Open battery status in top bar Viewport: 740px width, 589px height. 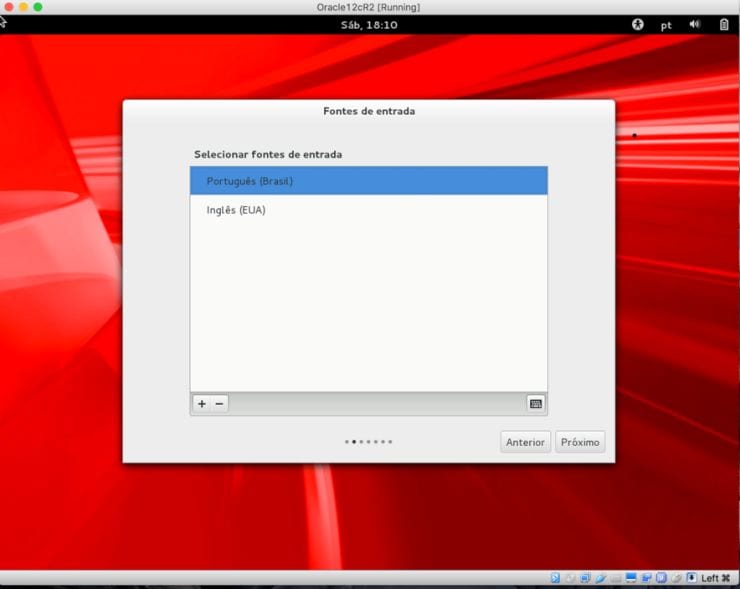click(x=724, y=25)
